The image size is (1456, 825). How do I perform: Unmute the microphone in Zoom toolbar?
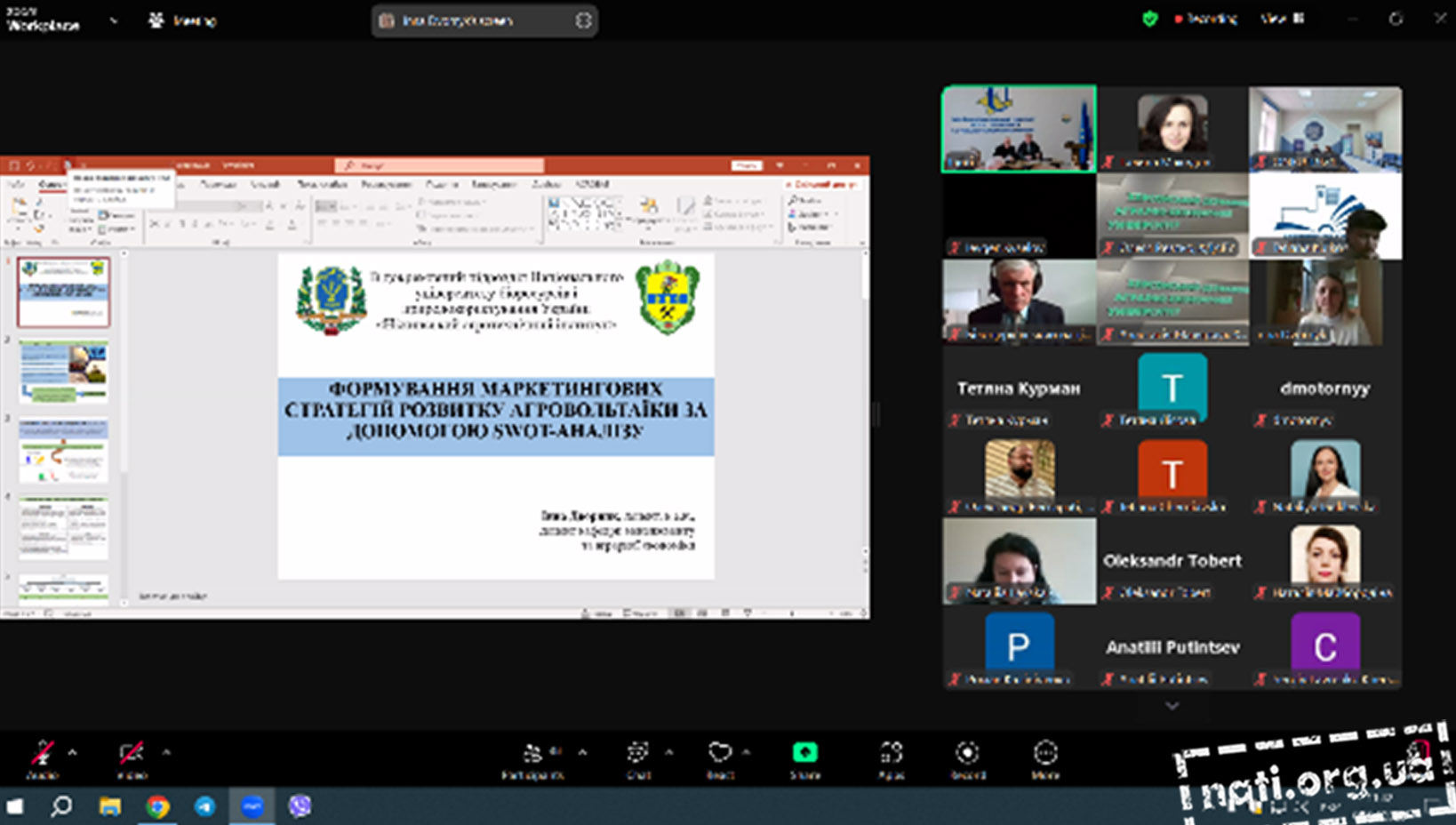[x=42, y=754]
